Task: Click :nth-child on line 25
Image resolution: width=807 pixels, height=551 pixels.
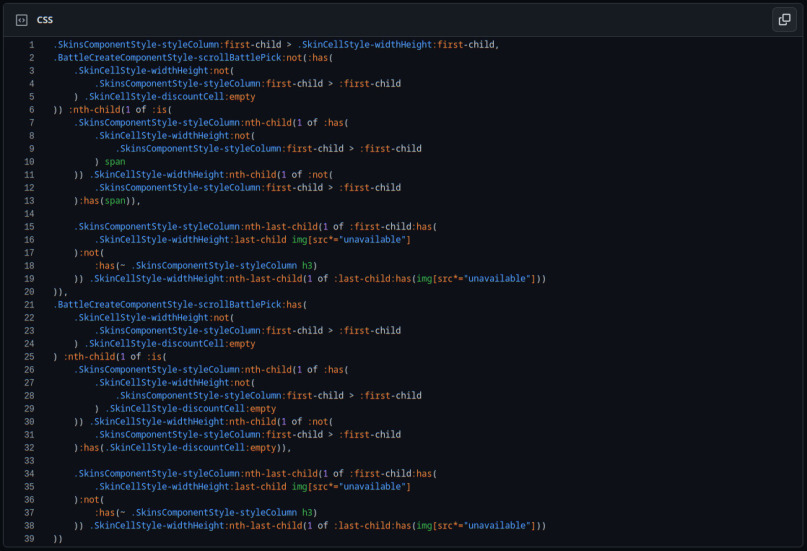Action: 89,357
